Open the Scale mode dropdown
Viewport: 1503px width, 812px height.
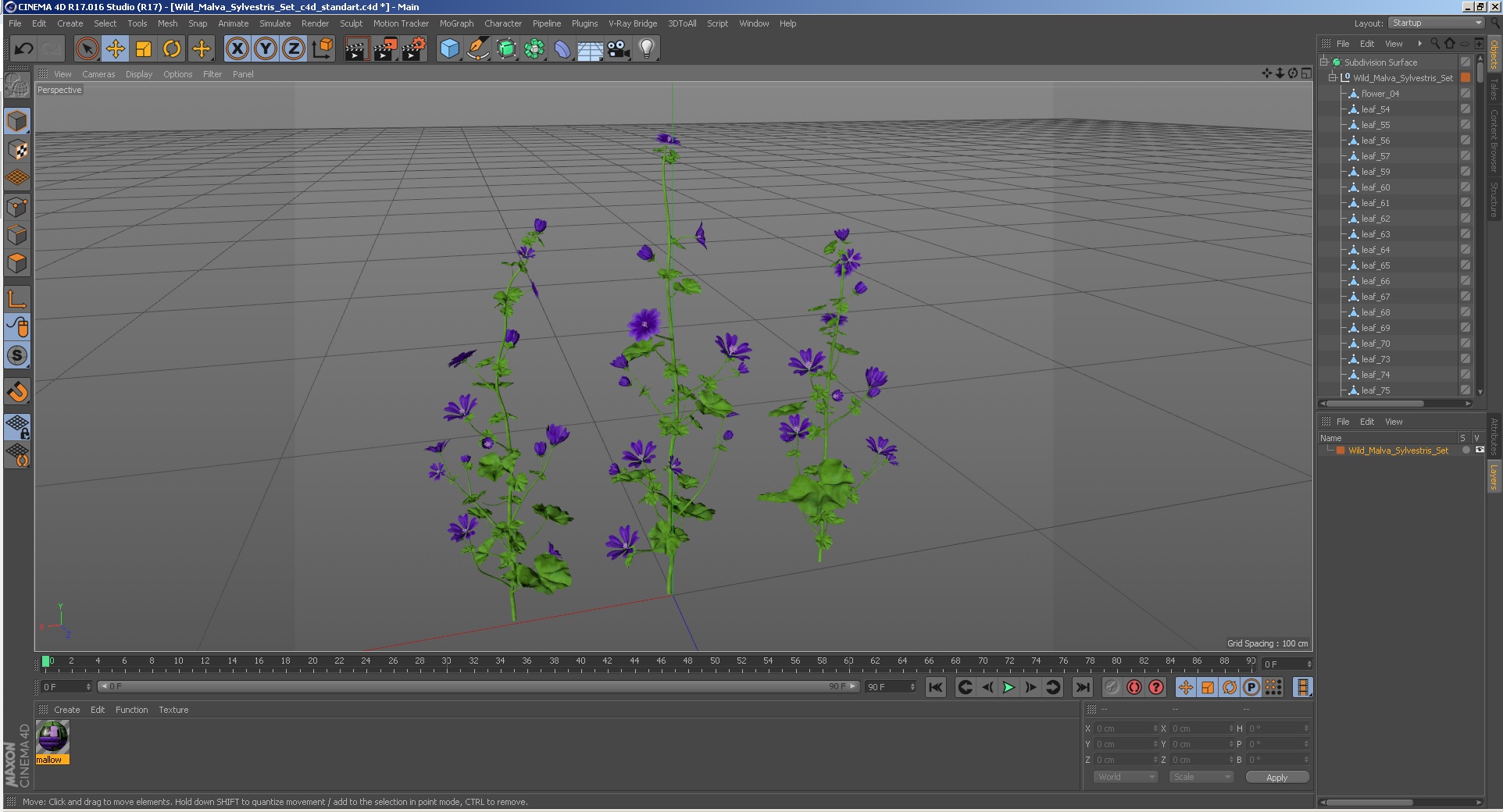tap(1201, 777)
